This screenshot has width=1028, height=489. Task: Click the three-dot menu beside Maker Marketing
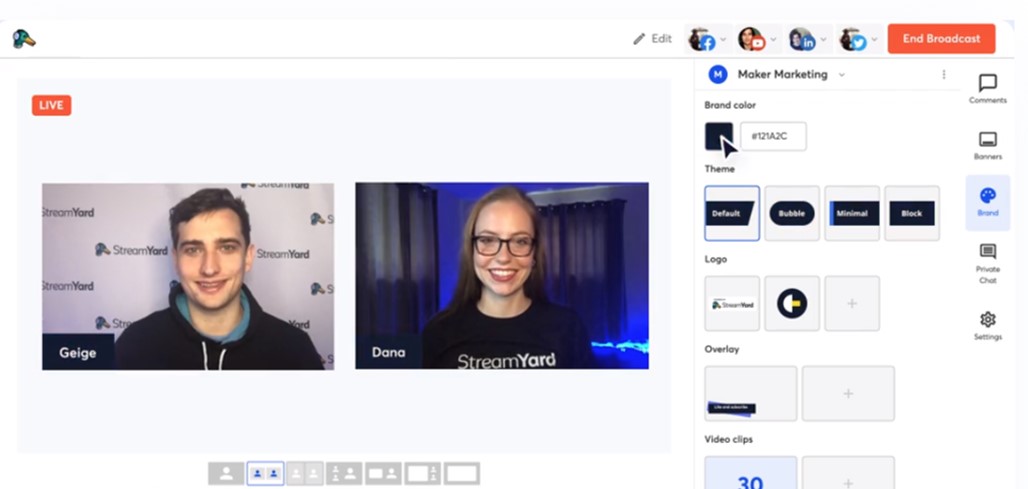pyautogui.click(x=943, y=74)
